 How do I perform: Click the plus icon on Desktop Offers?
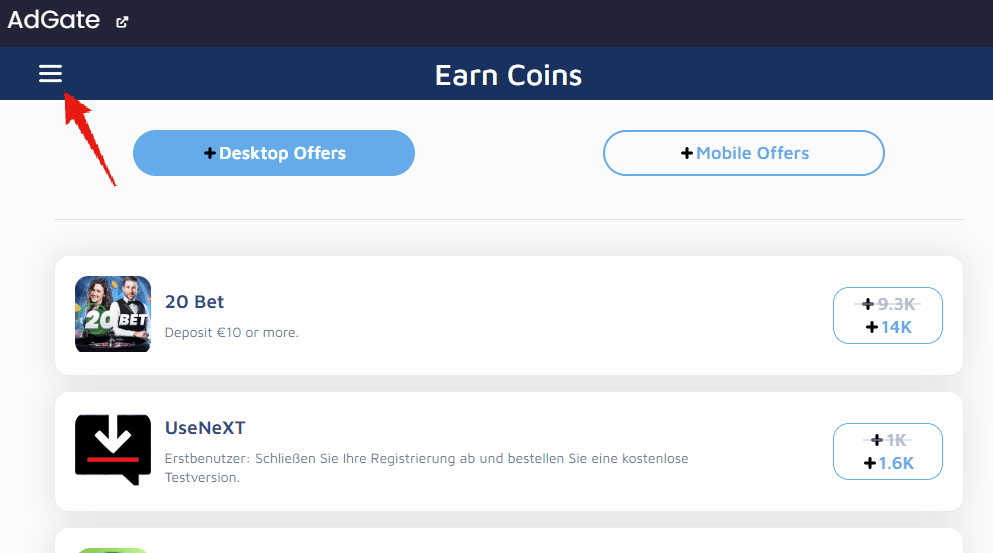click(210, 153)
